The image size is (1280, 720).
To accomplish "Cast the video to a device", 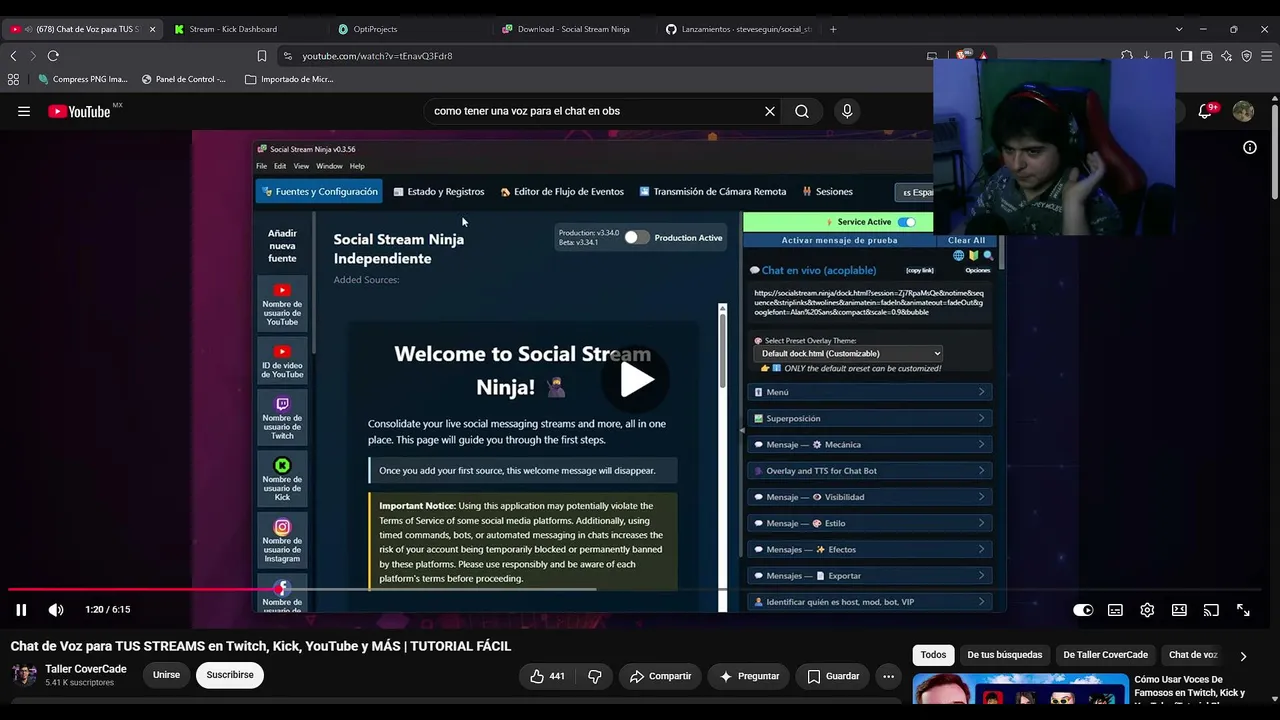I will coord(1211,610).
